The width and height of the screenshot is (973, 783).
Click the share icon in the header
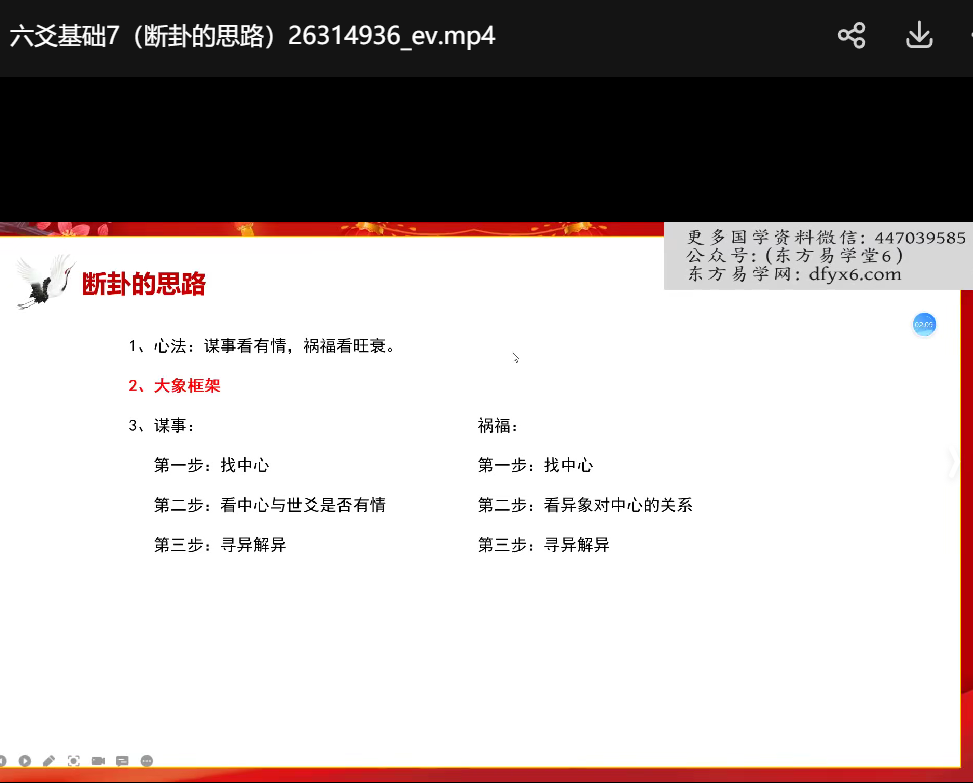[x=851, y=37]
